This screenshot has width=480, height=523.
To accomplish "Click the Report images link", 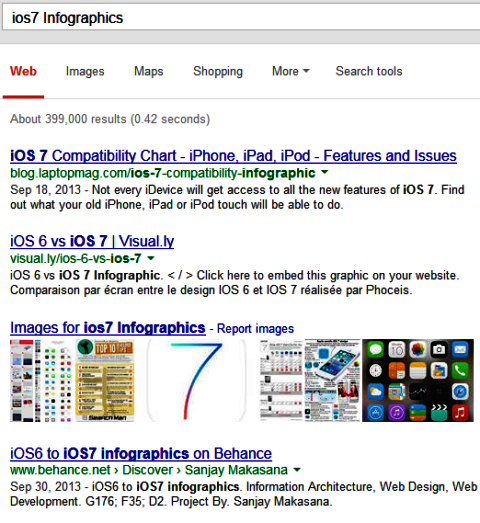I will (256, 329).
